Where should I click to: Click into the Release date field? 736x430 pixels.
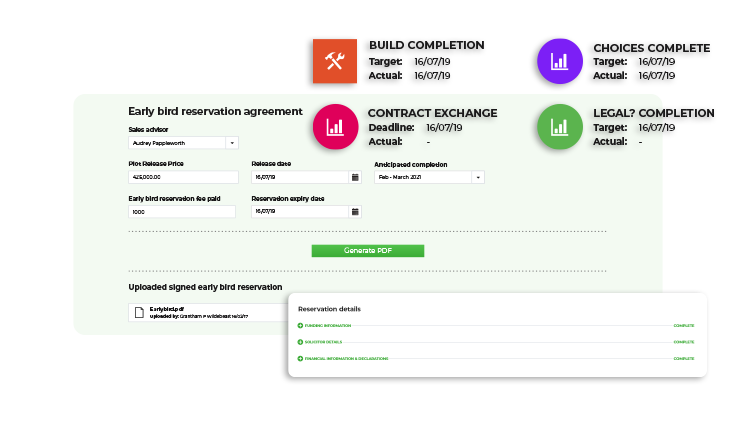(299, 177)
